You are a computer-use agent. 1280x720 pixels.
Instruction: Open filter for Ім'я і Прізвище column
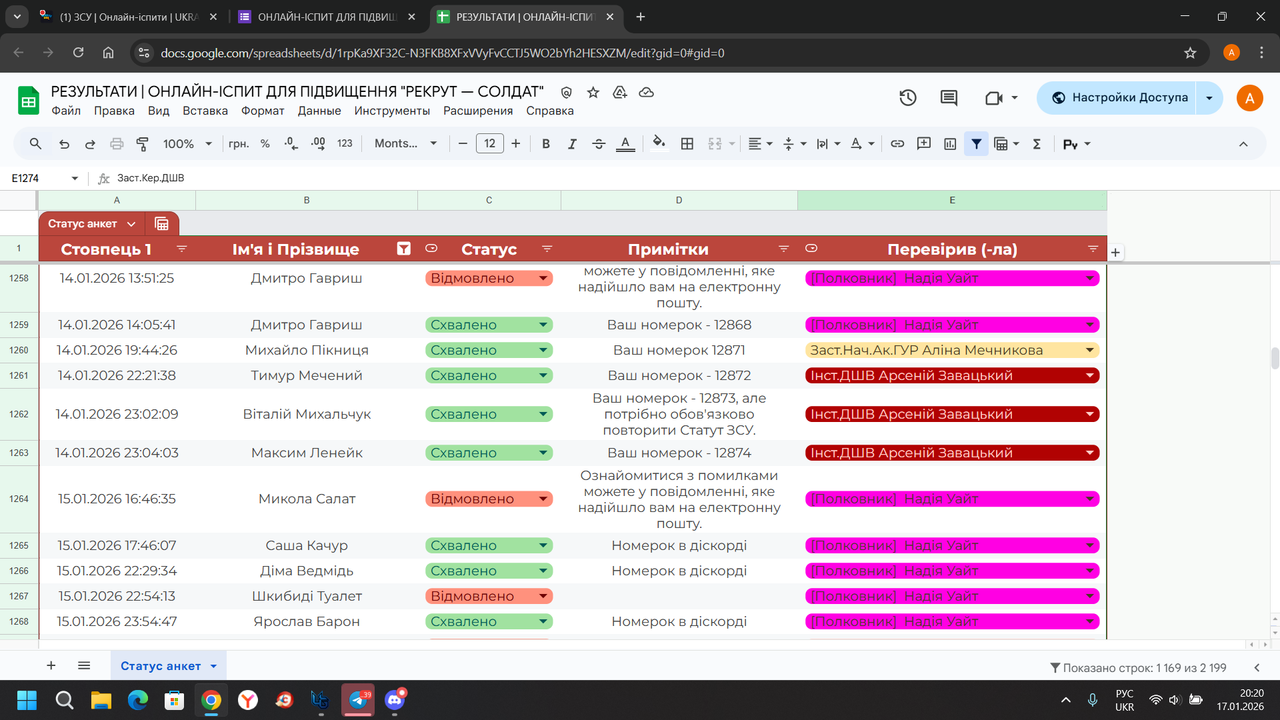404,249
